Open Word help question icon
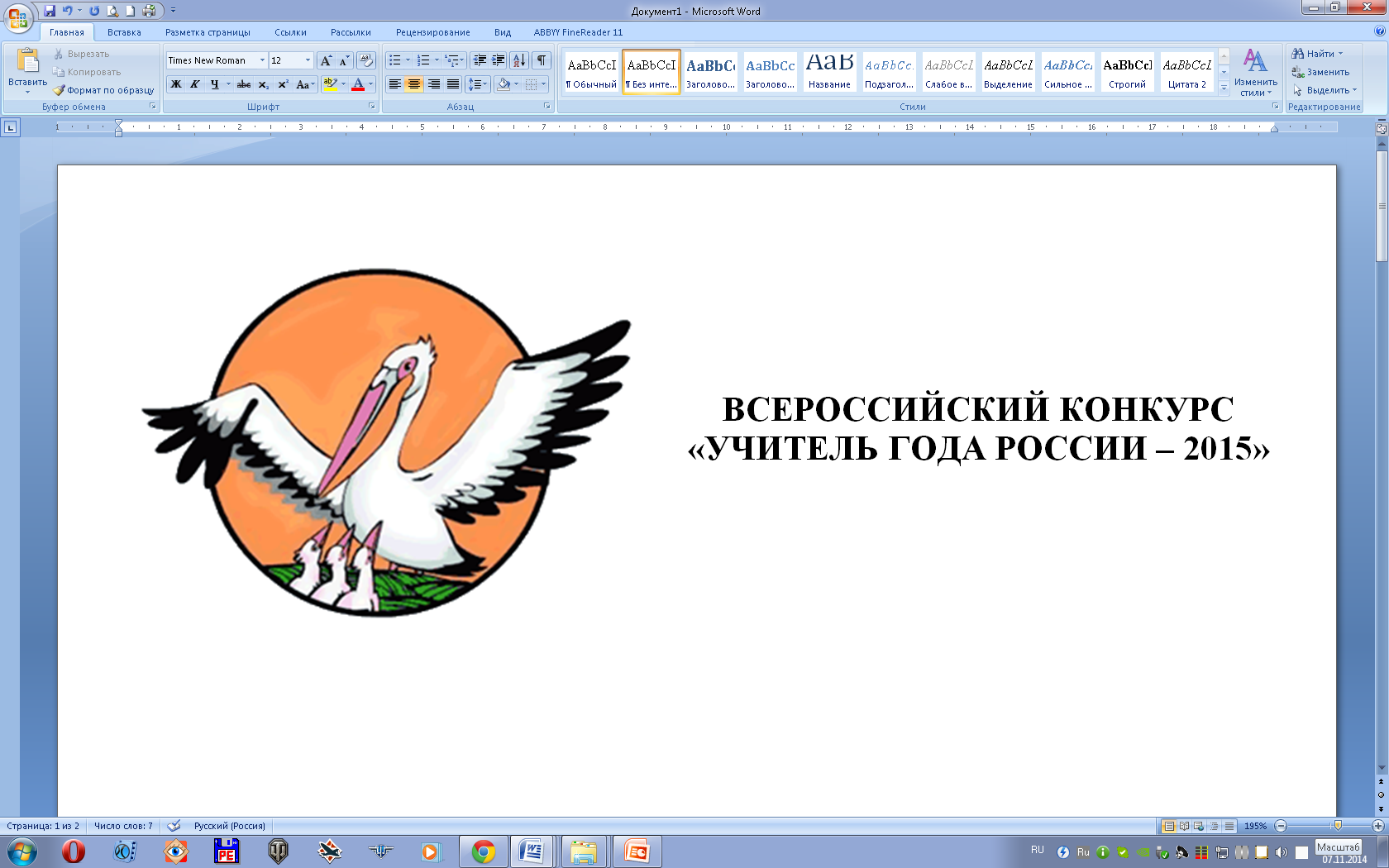This screenshot has width=1389, height=868. 1379,31
